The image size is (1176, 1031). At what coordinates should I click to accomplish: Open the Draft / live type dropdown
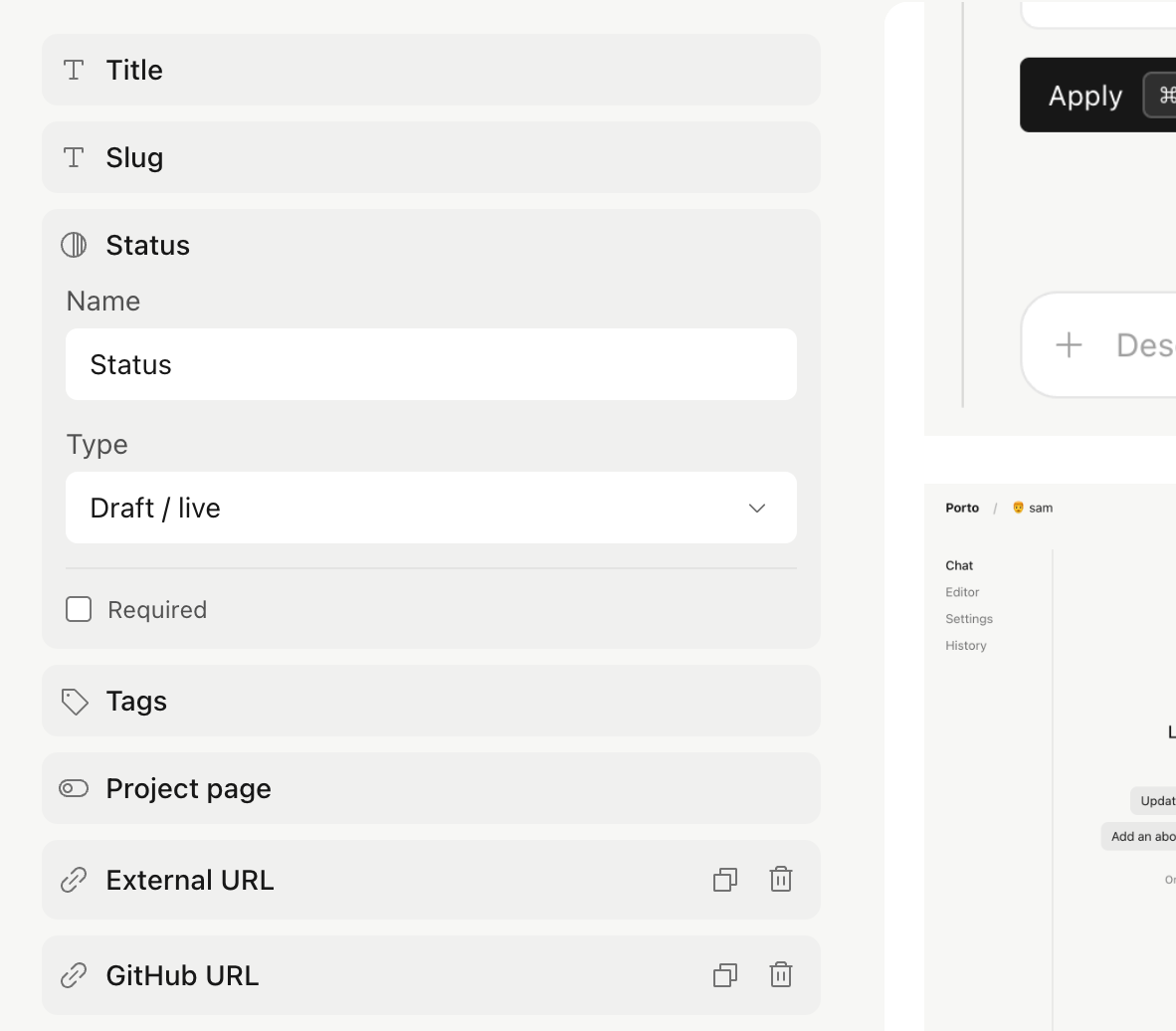point(431,508)
